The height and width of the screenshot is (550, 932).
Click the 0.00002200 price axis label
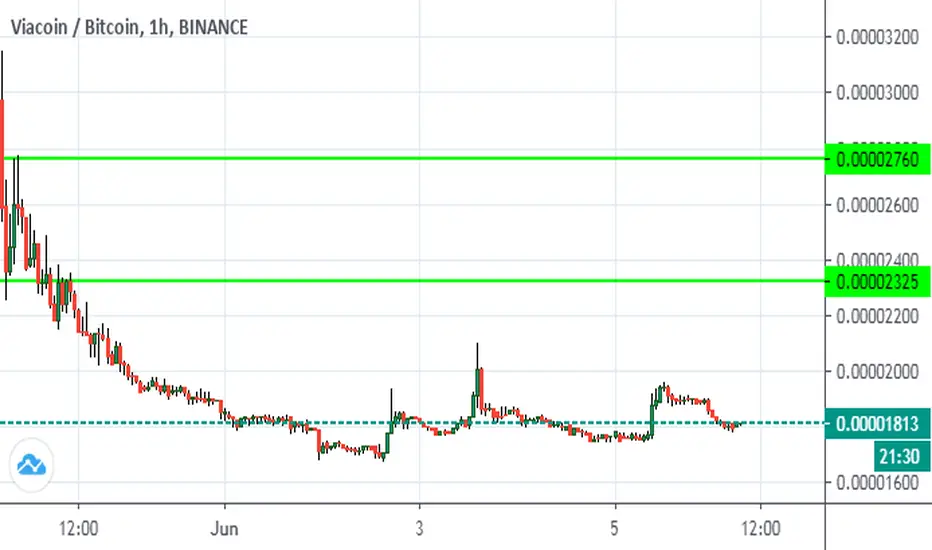pyautogui.click(x=877, y=316)
